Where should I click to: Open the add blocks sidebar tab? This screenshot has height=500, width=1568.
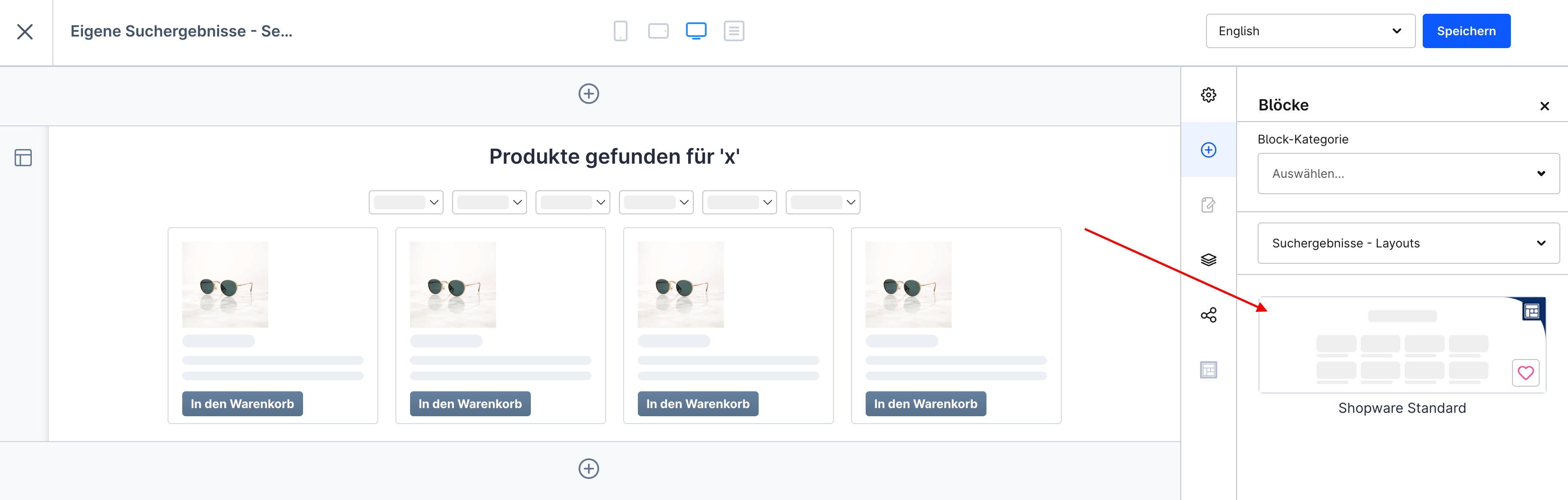pos(1208,150)
